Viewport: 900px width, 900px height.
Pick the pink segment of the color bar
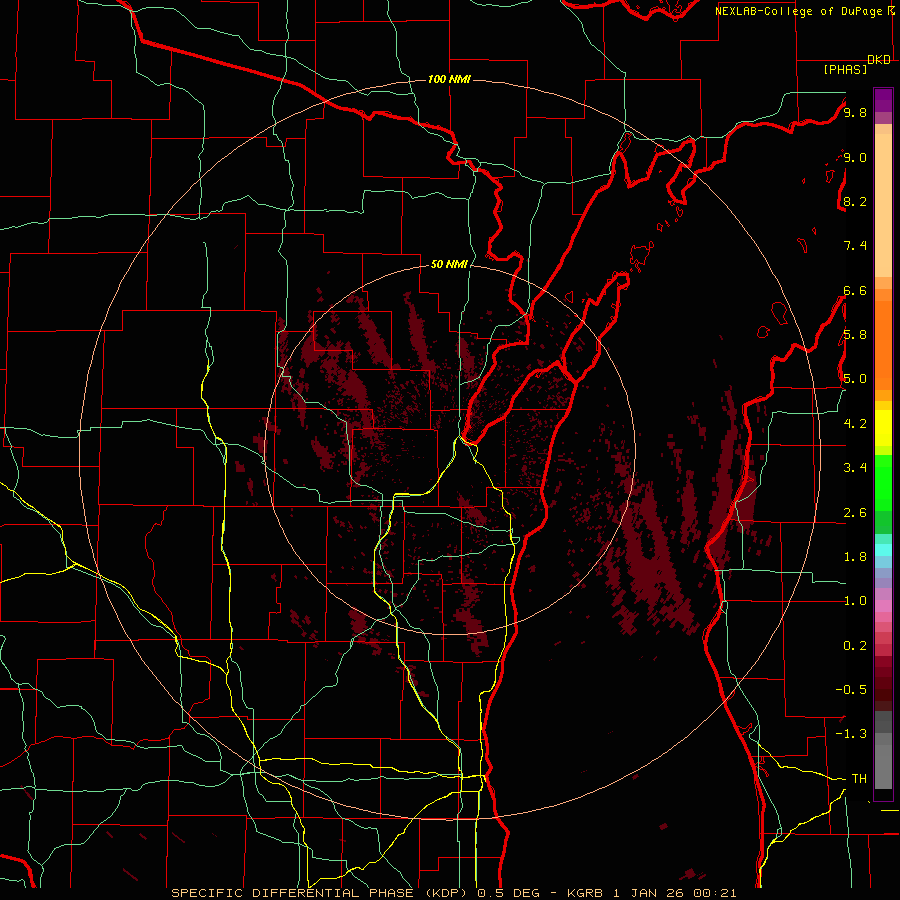pyautogui.click(x=883, y=606)
